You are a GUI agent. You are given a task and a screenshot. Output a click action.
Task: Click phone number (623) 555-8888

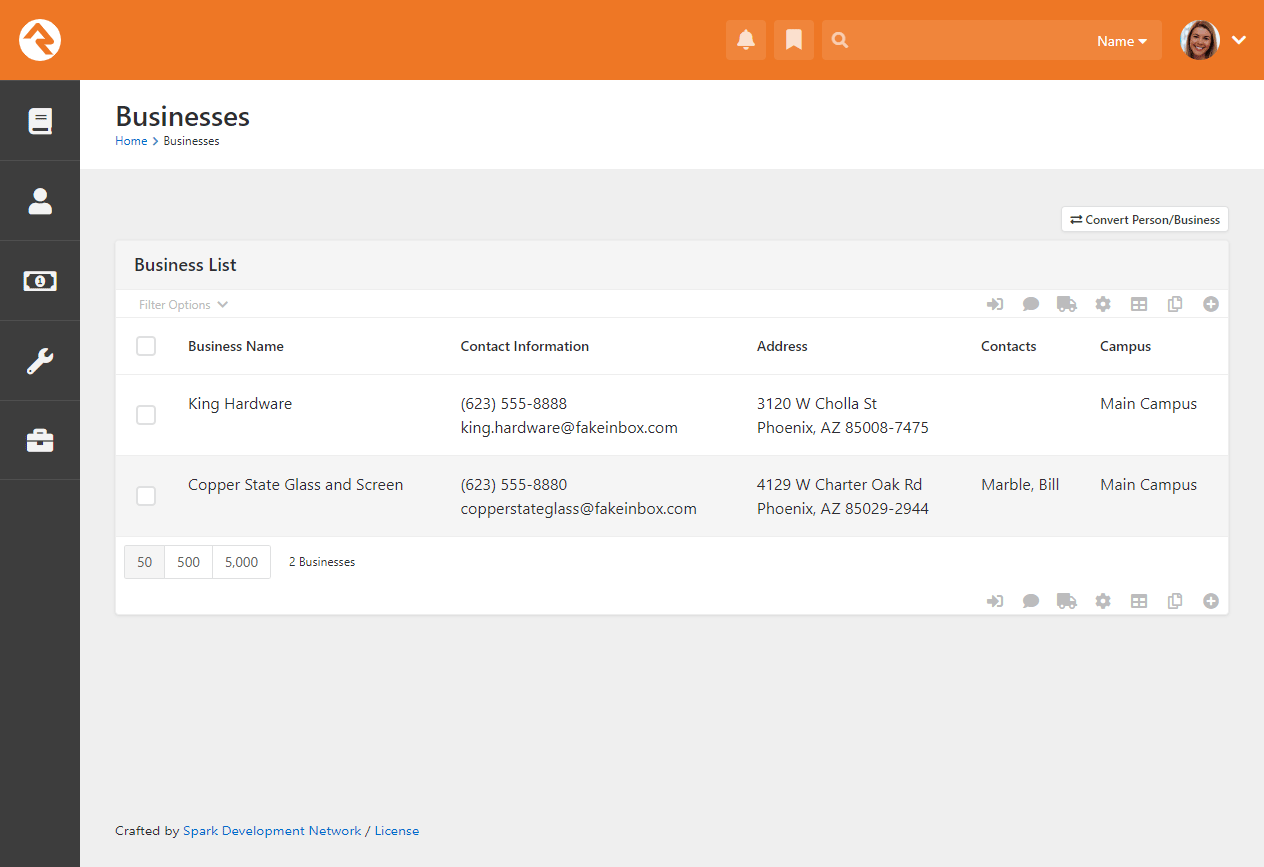coord(514,404)
